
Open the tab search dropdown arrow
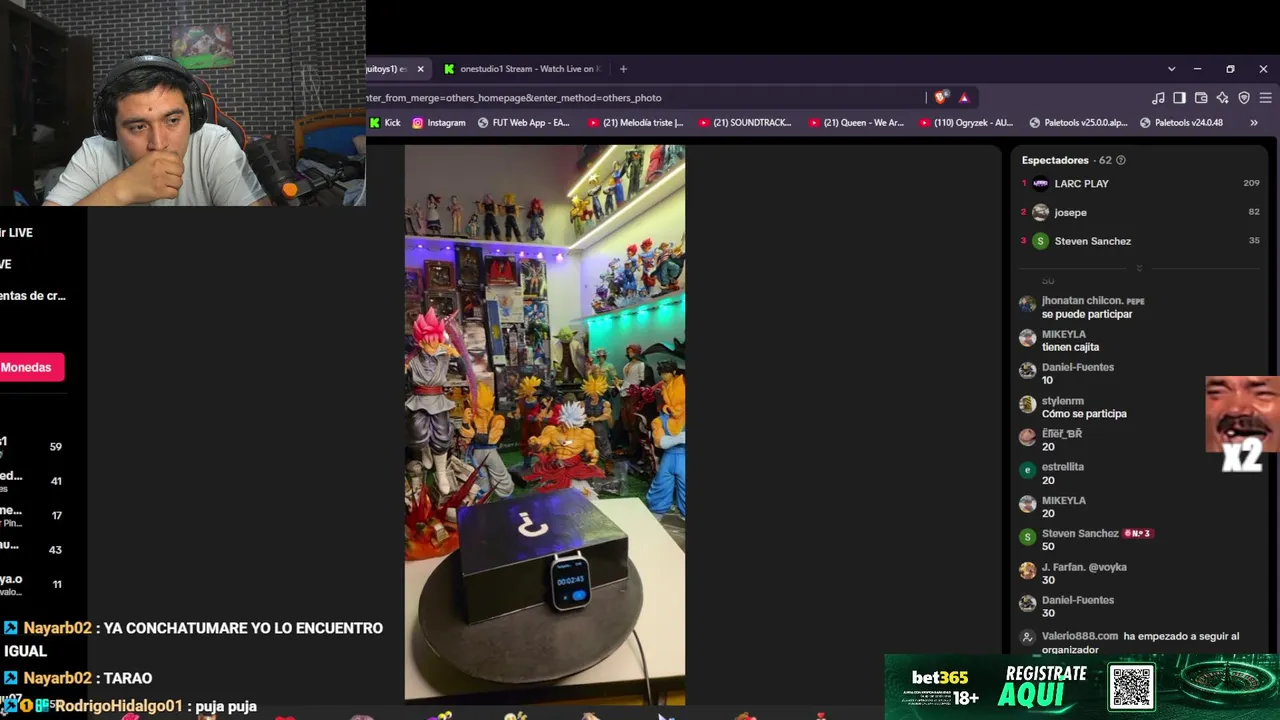click(x=1171, y=69)
